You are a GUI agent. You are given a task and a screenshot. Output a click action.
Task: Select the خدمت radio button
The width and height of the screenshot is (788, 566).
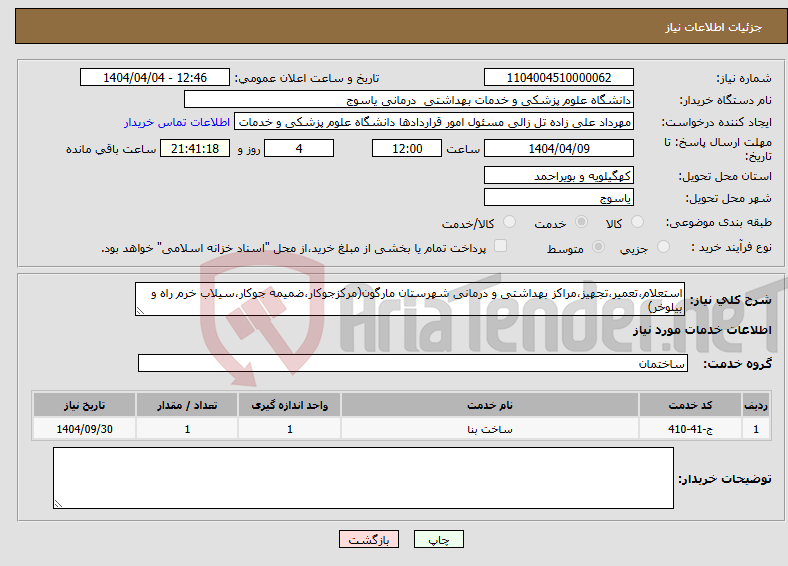[x=581, y=222]
